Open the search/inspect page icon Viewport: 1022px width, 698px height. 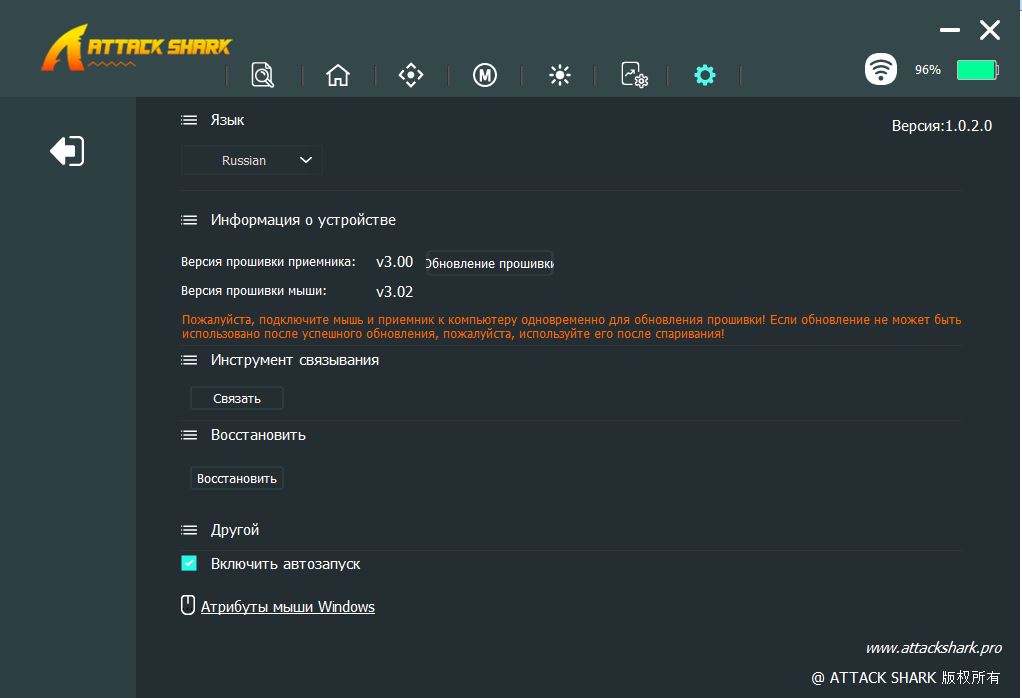click(x=263, y=75)
